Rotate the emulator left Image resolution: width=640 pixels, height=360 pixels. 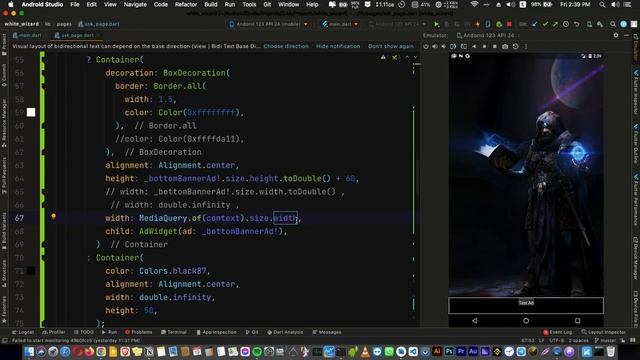pos(453,47)
